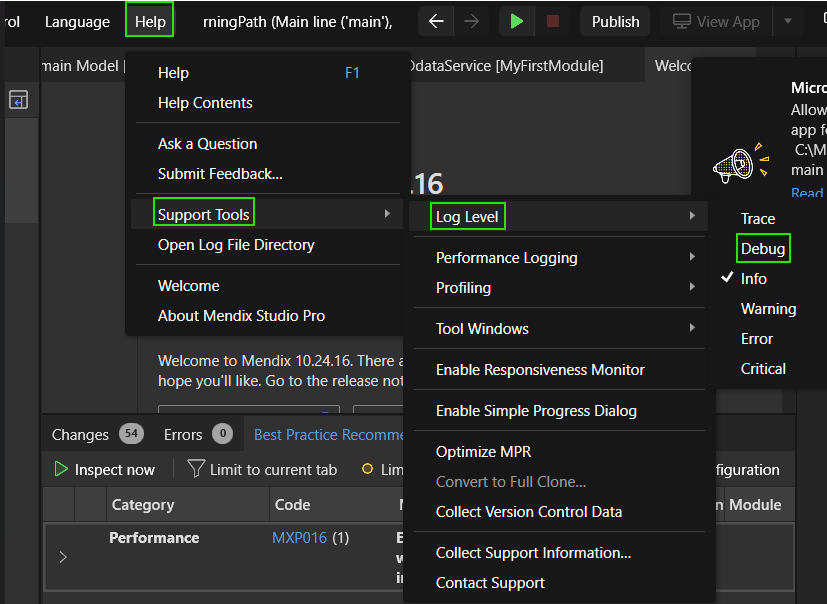827x604 pixels.
Task: Switch to the Errors tab
Action: point(182,435)
